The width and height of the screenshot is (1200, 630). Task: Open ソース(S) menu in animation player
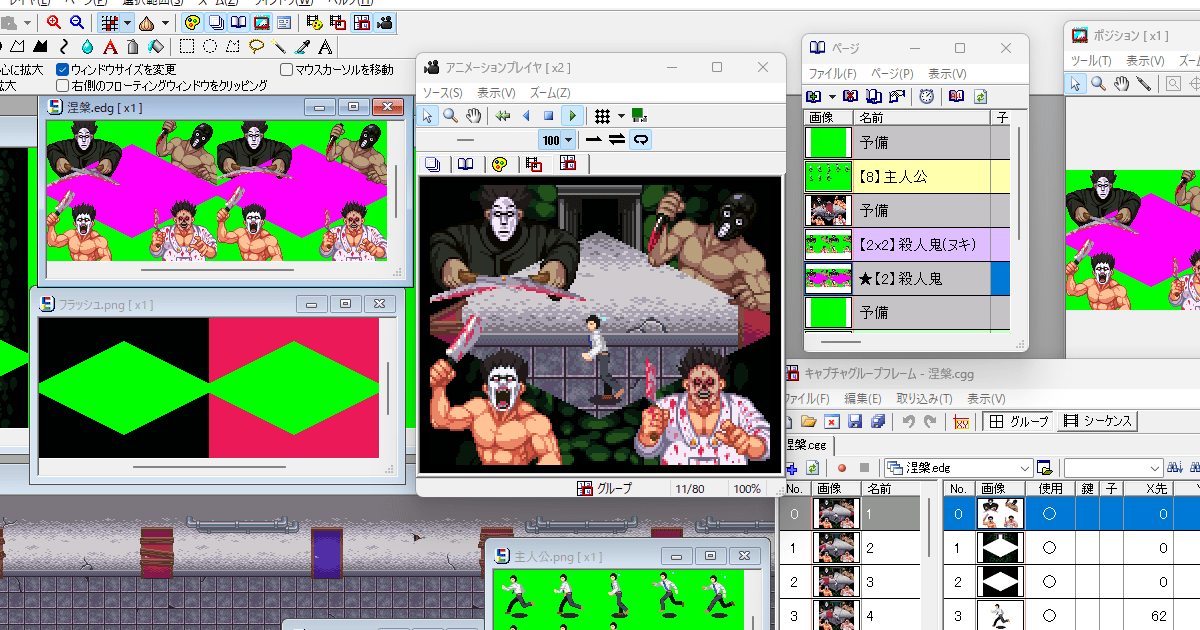click(x=442, y=93)
